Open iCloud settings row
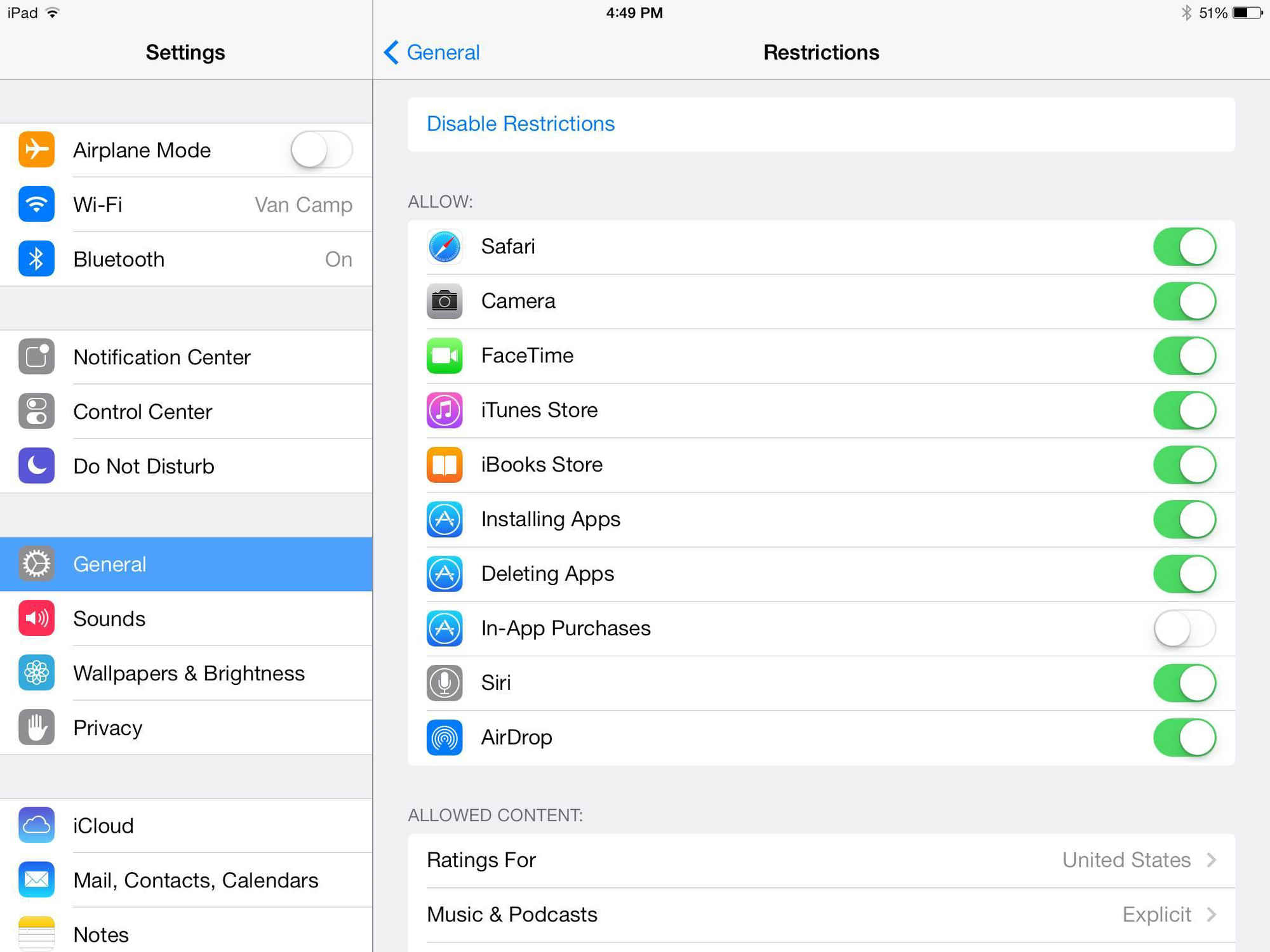The height and width of the screenshot is (952, 1270). click(185, 826)
